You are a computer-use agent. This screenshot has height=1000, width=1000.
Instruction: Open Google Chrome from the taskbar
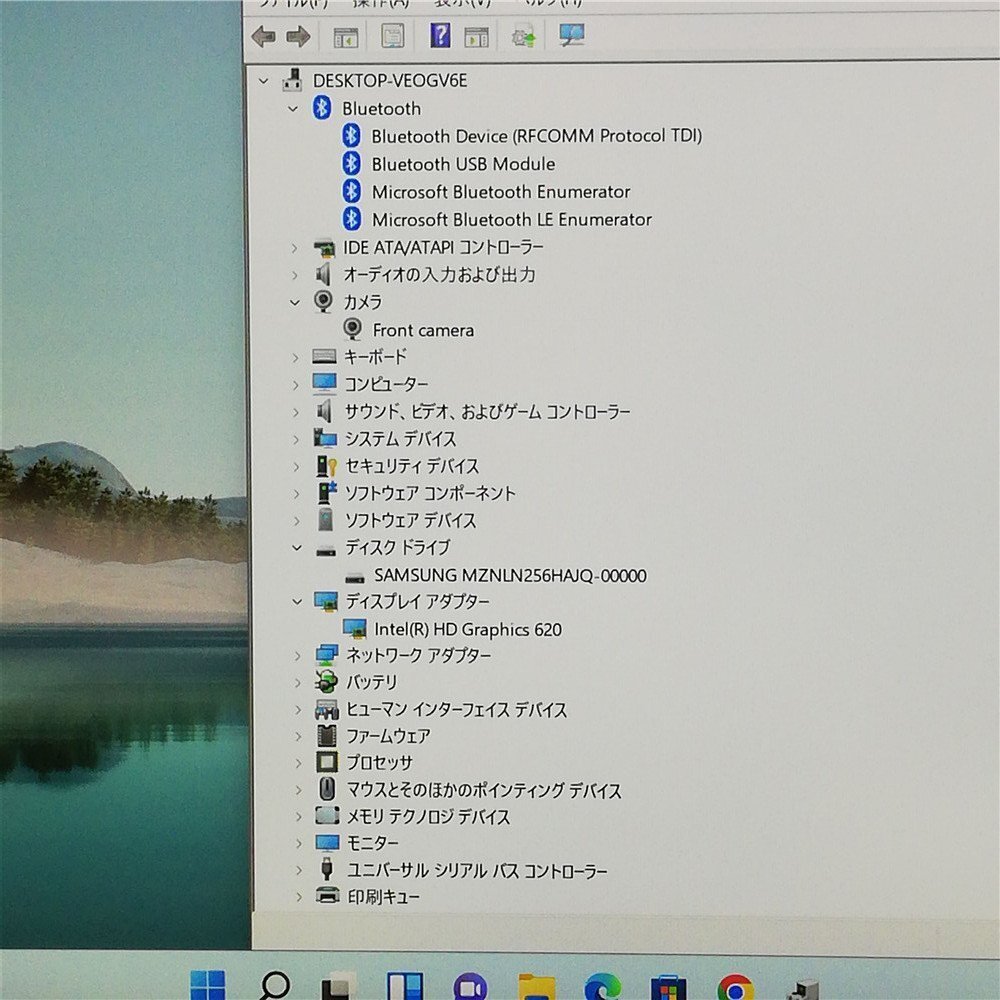(735, 988)
